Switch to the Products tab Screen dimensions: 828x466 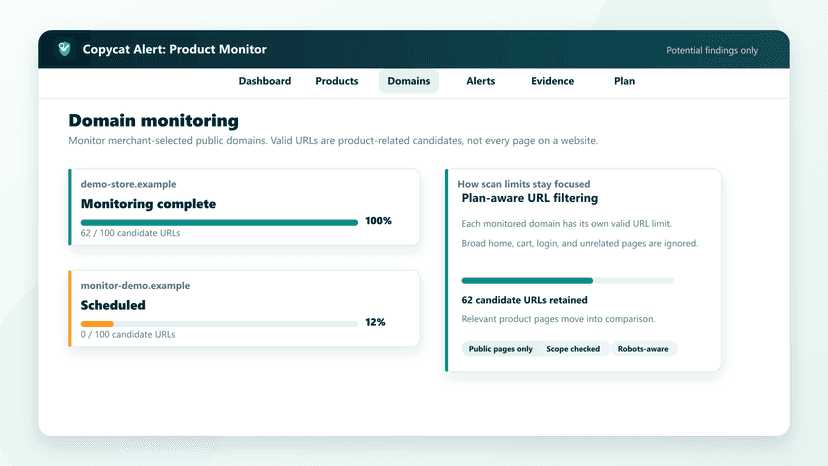coord(337,81)
